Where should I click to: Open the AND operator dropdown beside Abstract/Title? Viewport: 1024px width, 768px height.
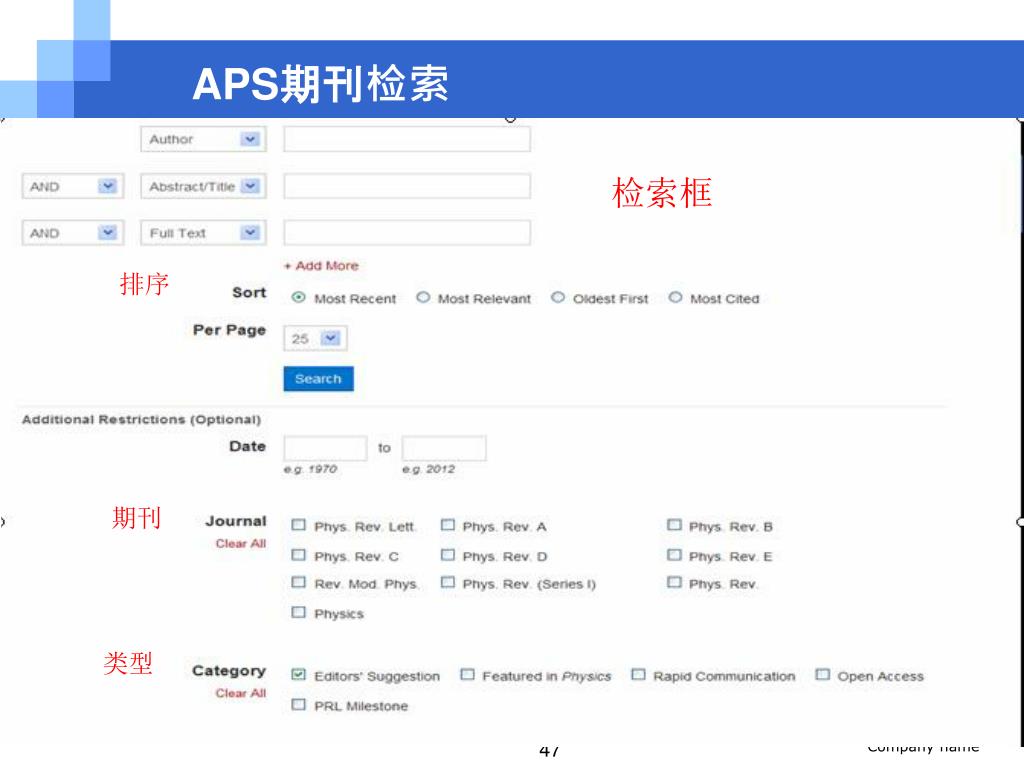pyautogui.click(x=72, y=186)
